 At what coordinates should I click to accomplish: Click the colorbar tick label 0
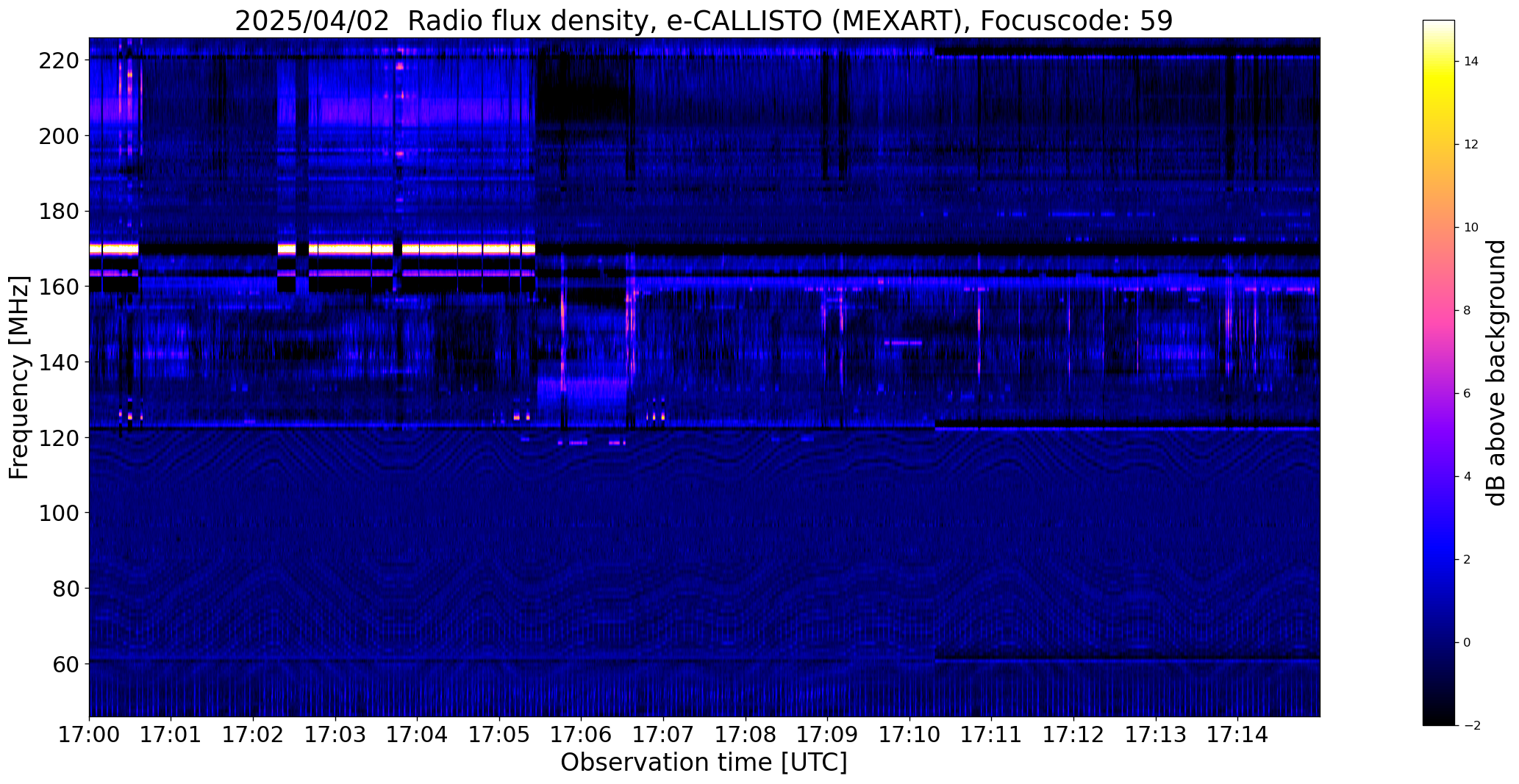point(1468,643)
